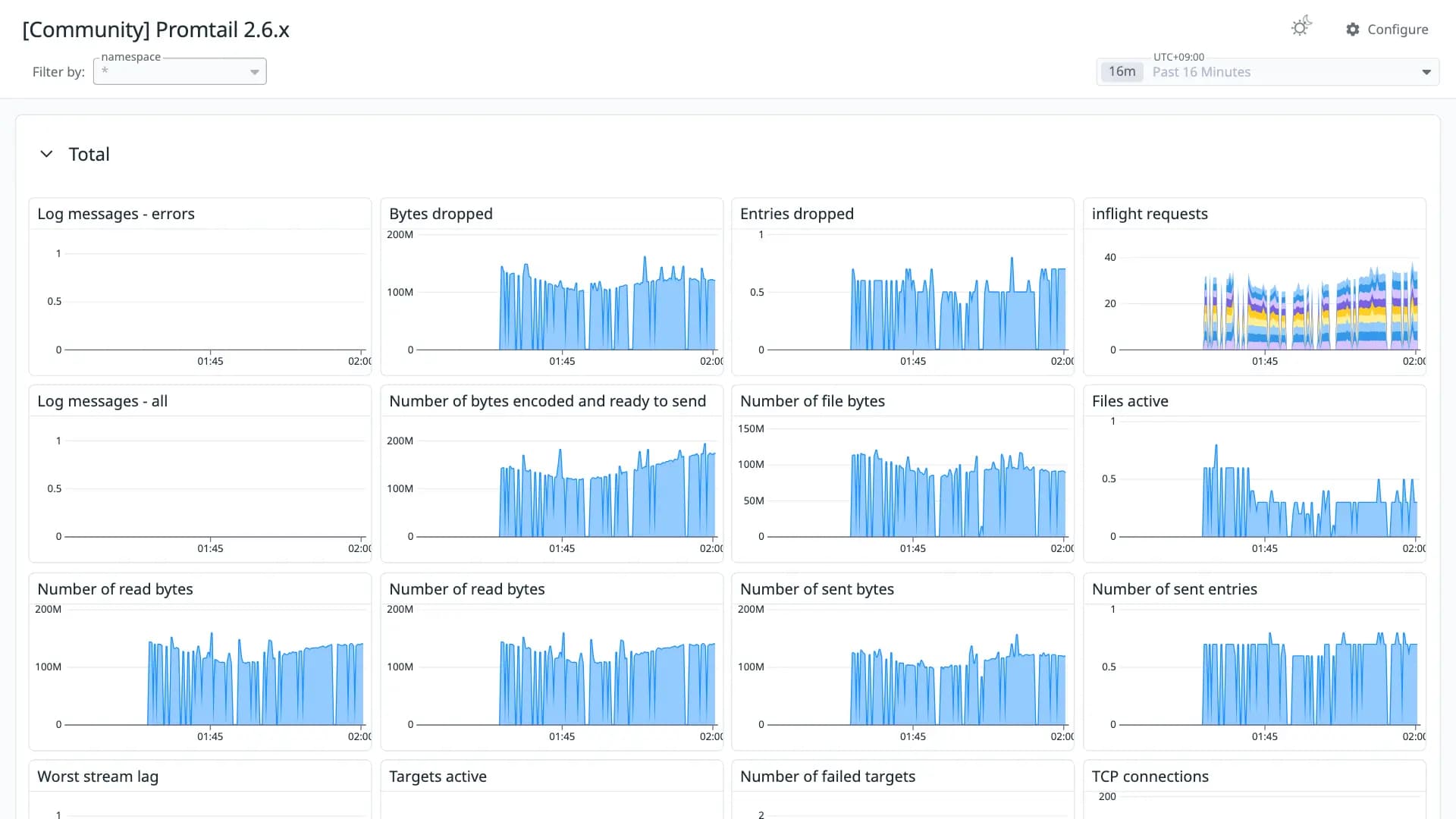Select the Files active widget title
Screen dimensions: 1456x819
1130,401
